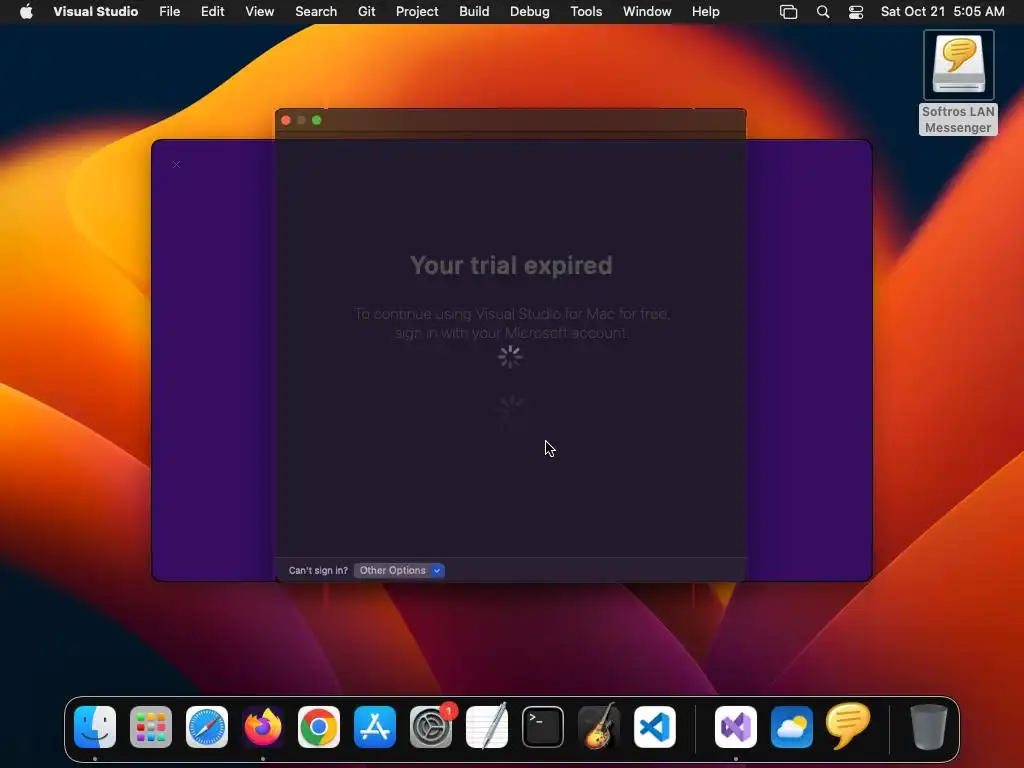The height and width of the screenshot is (768, 1024).
Task: Open Terminal from the Dock
Action: 543,727
